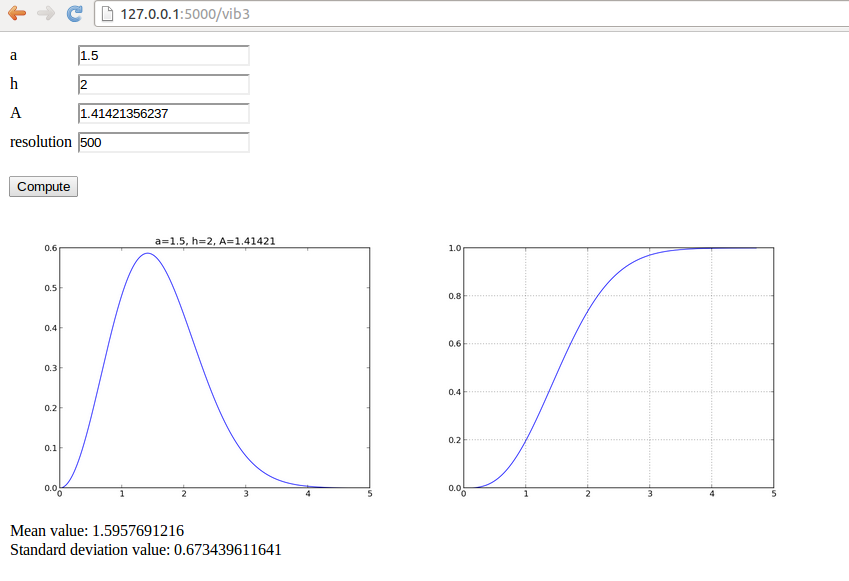Click the 'h' label
Viewport: 849px width, 581px height.
pos(14,84)
